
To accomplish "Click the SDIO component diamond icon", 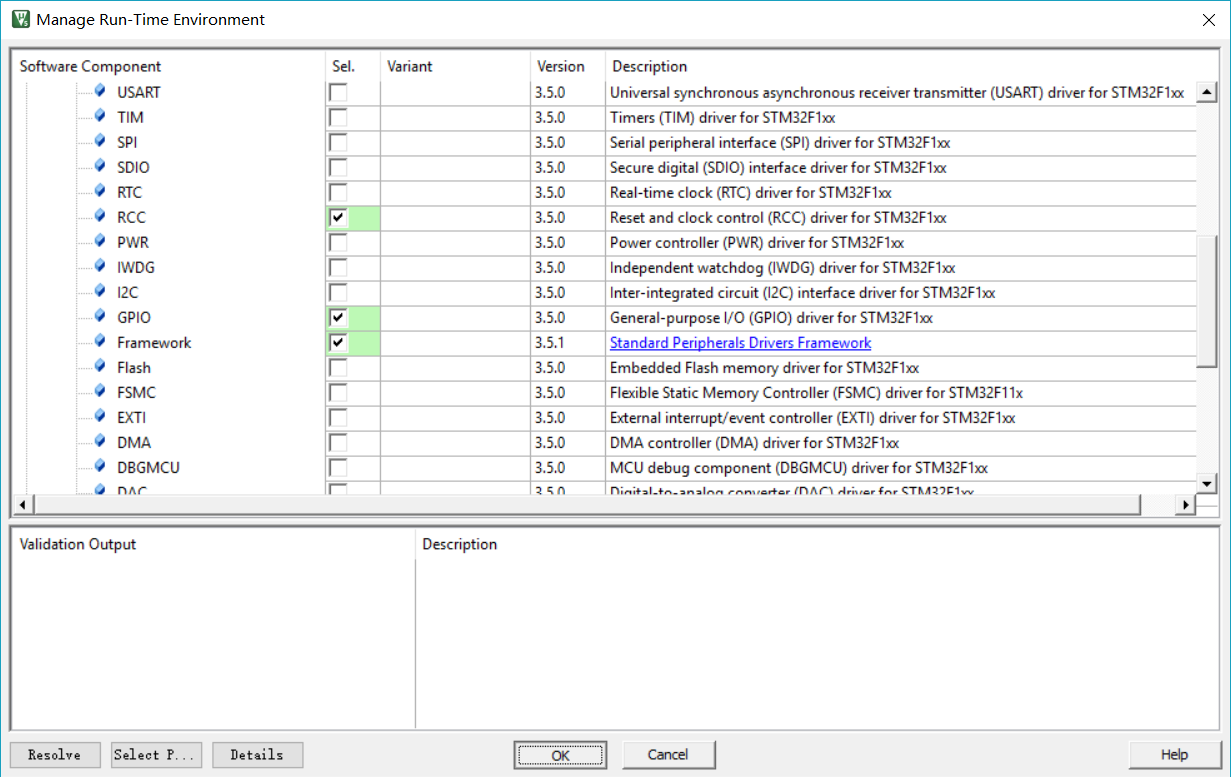I will pos(100,166).
